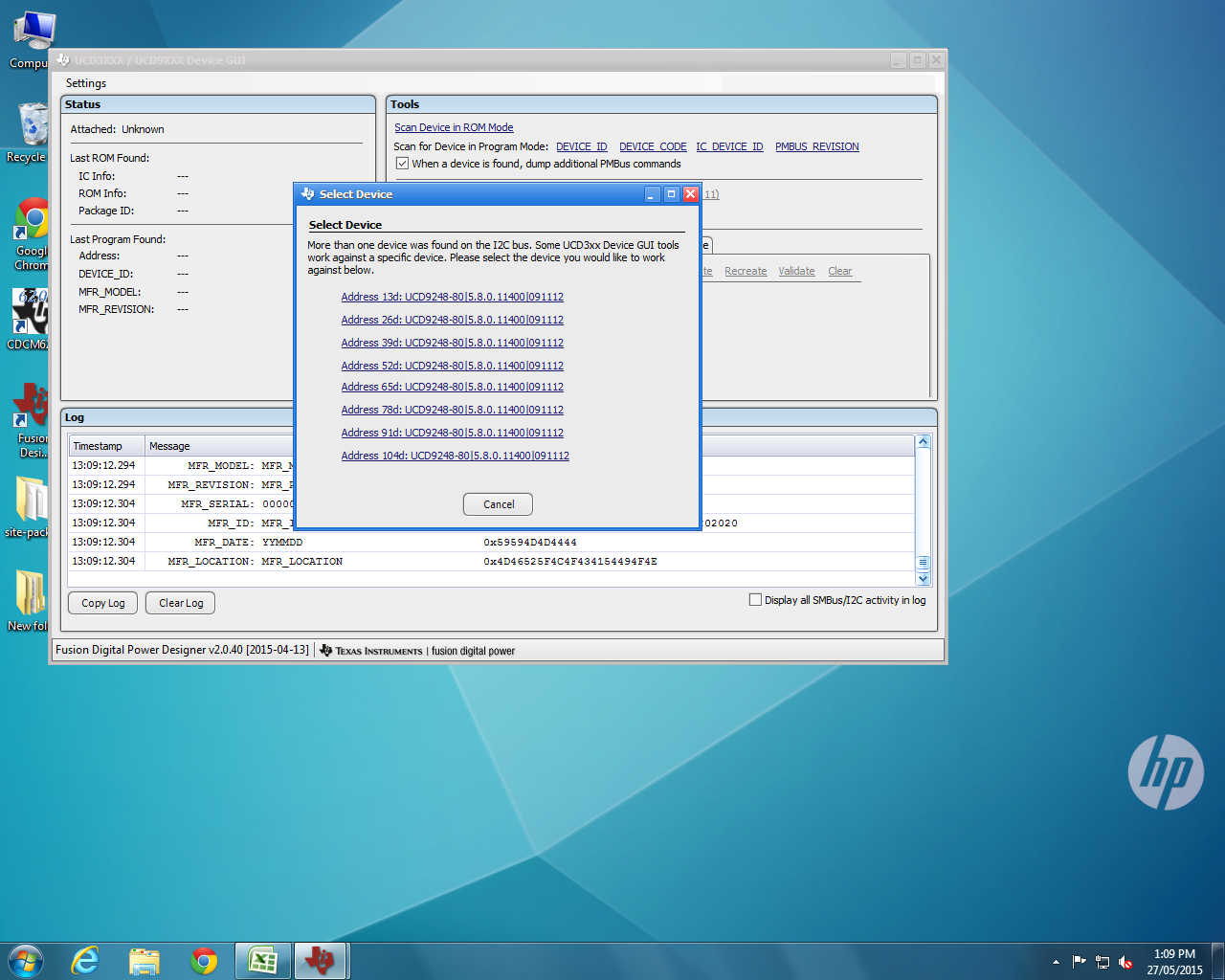Viewport: 1225px width, 980px height.
Task: Clear Log button
Action: pyautogui.click(x=181, y=603)
